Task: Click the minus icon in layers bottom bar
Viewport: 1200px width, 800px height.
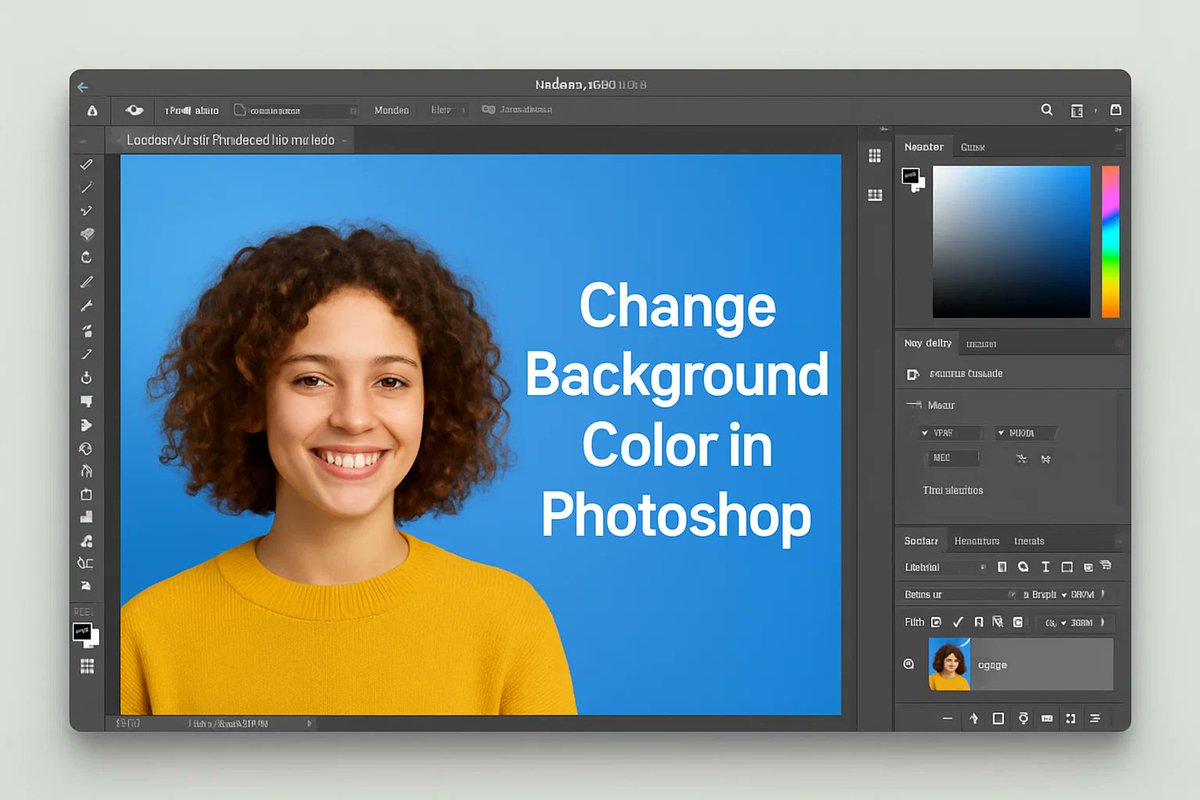Action: click(x=949, y=718)
